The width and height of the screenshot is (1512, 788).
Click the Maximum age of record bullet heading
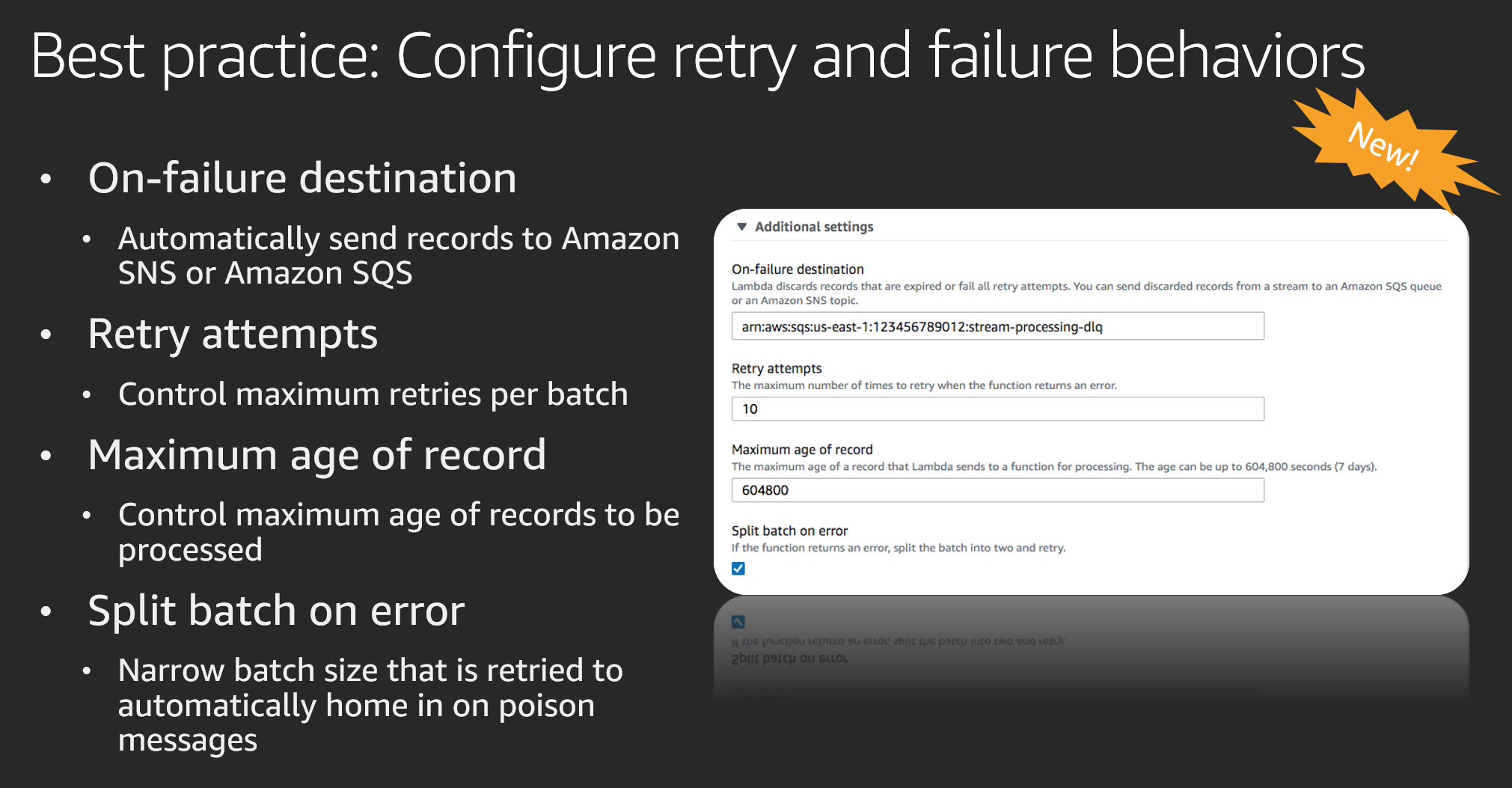(317, 455)
